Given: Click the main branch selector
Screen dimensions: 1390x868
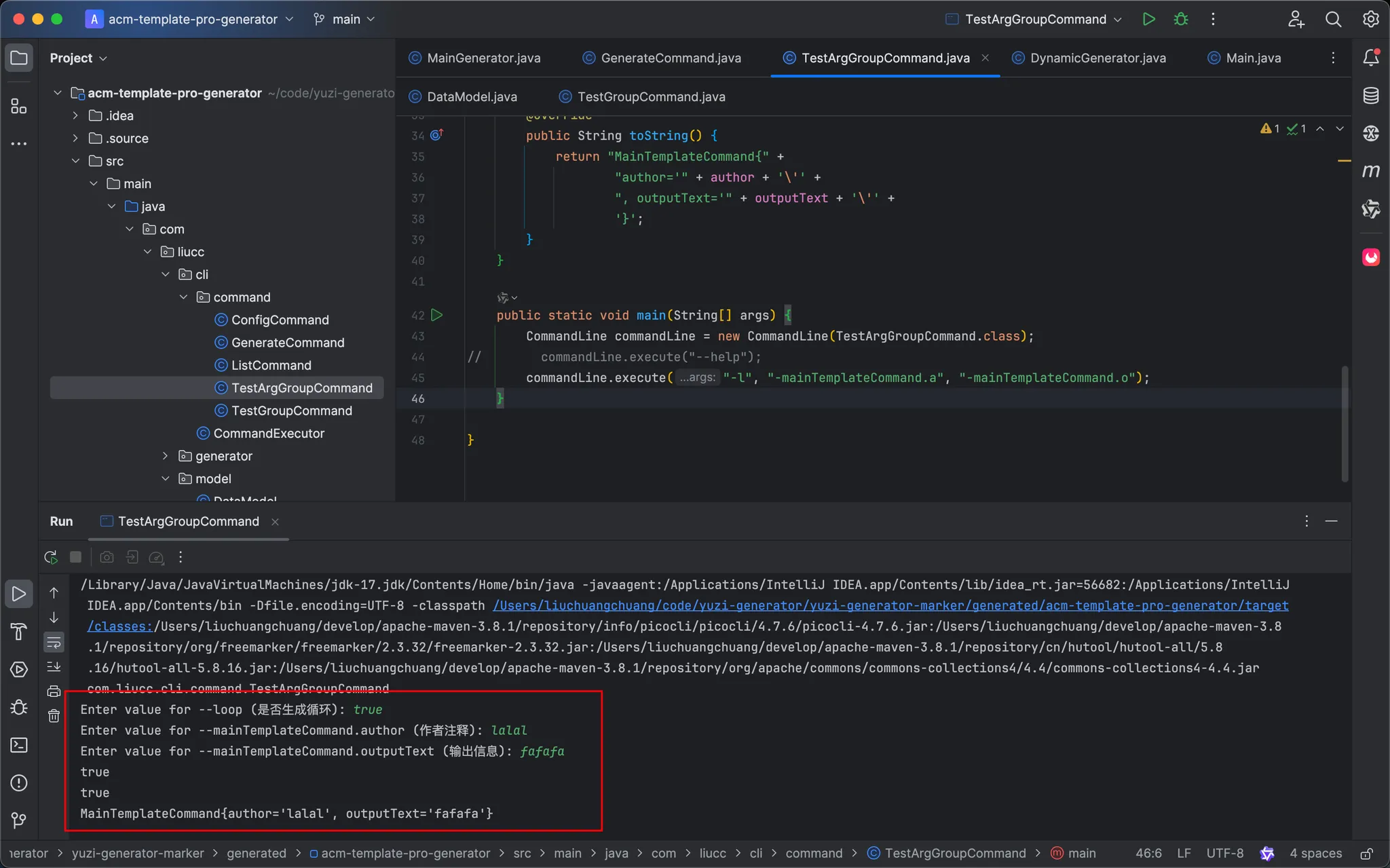Looking at the screenshot, I should click(x=345, y=19).
